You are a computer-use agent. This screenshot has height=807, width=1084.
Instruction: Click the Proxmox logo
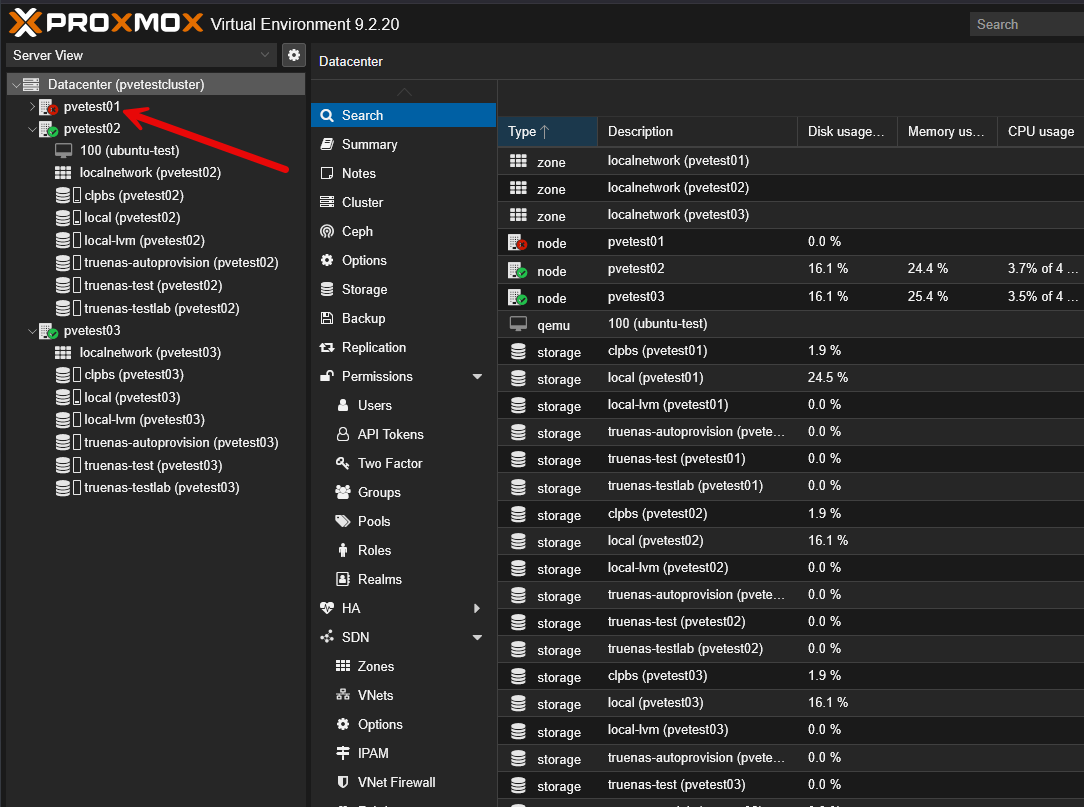106,23
